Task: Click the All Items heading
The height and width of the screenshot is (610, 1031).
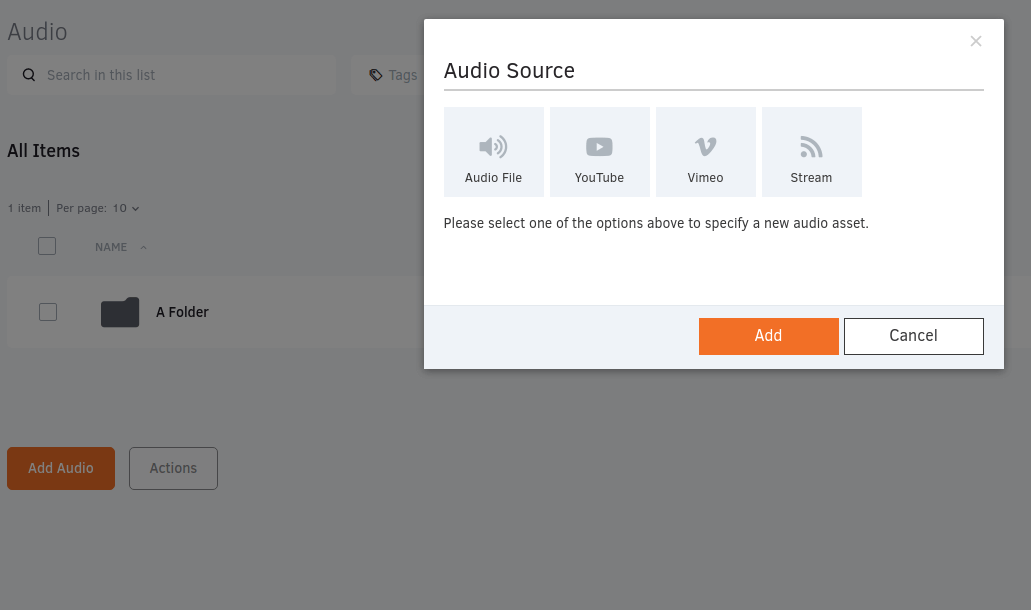Action: [43, 151]
